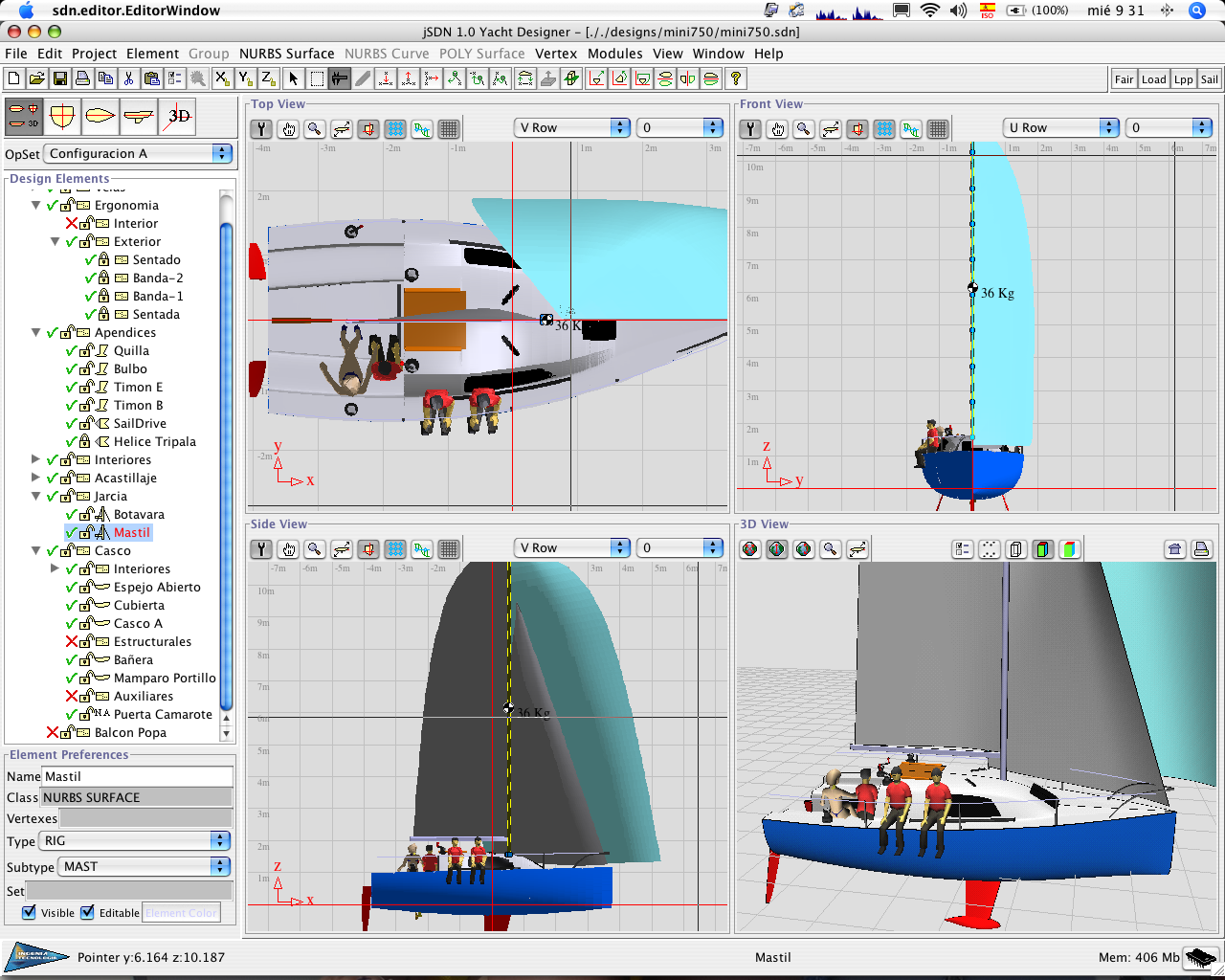Open the File menu

click(16, 54)
